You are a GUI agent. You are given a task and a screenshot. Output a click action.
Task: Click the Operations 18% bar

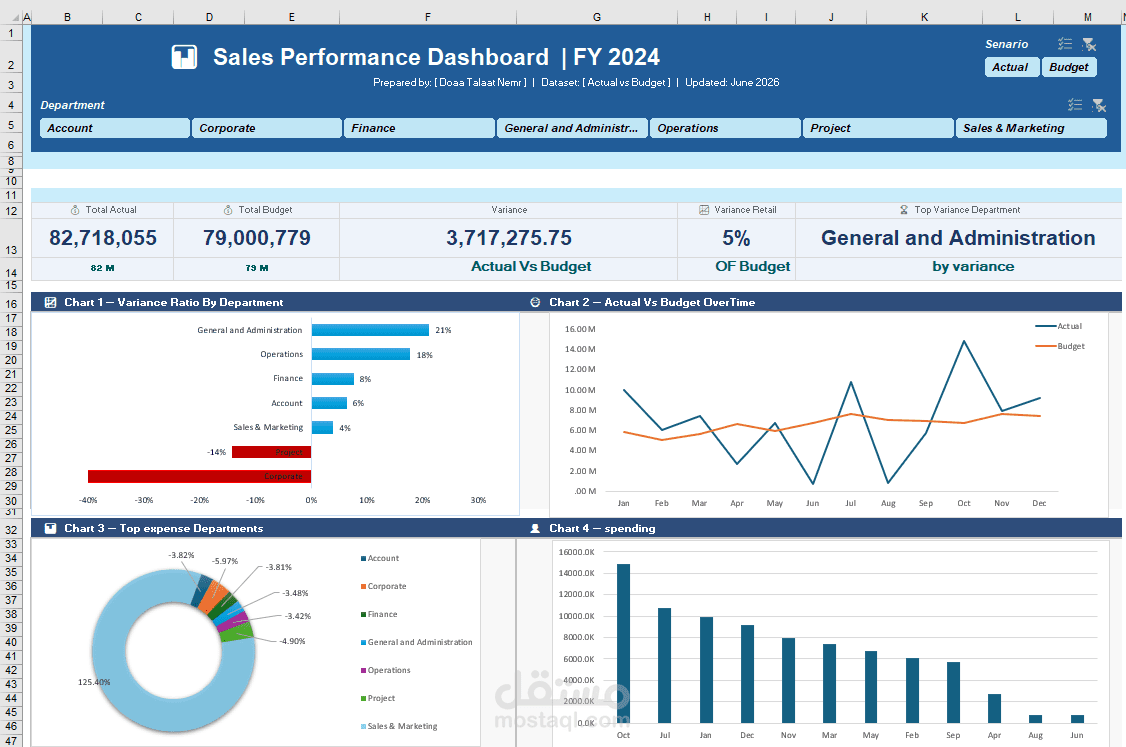pyautogui.click(x=361, y=354)
